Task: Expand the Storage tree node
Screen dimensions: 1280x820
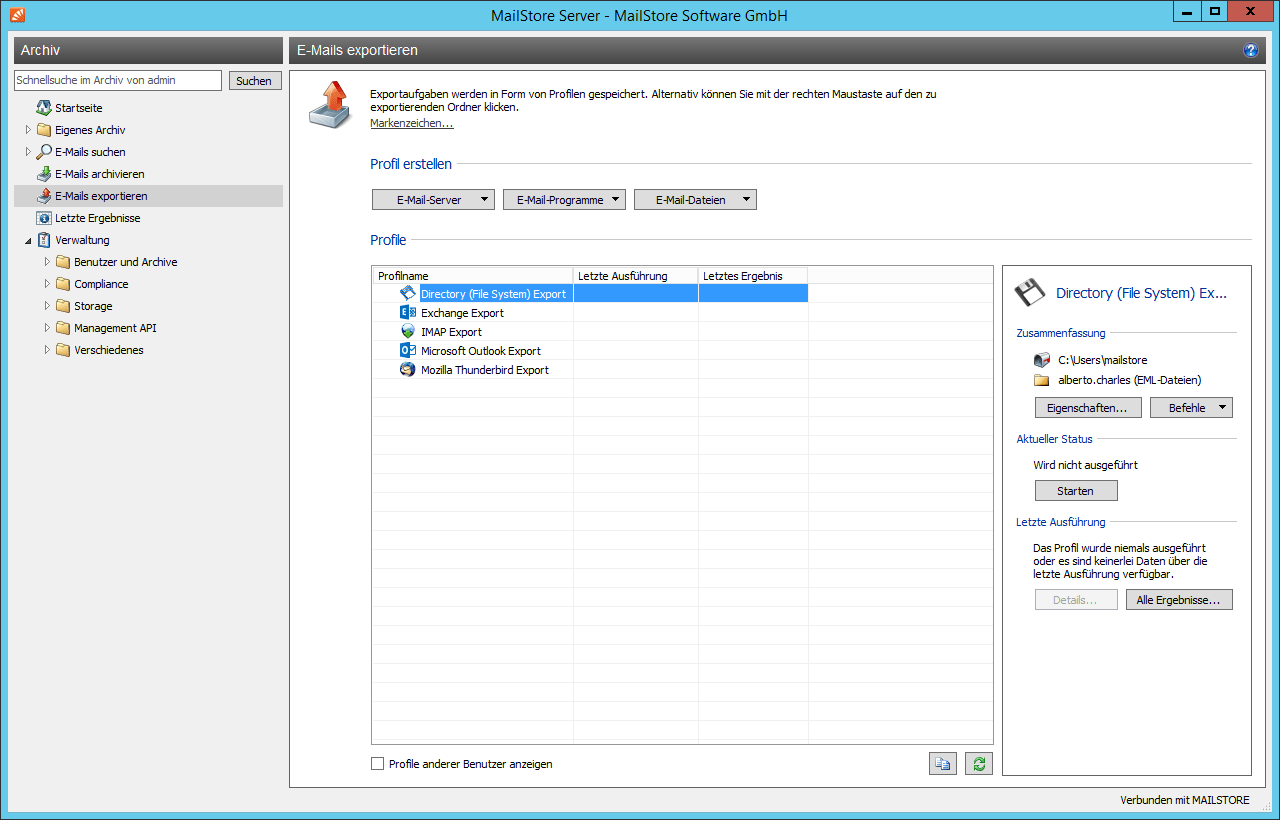Action: click(47, 306)
